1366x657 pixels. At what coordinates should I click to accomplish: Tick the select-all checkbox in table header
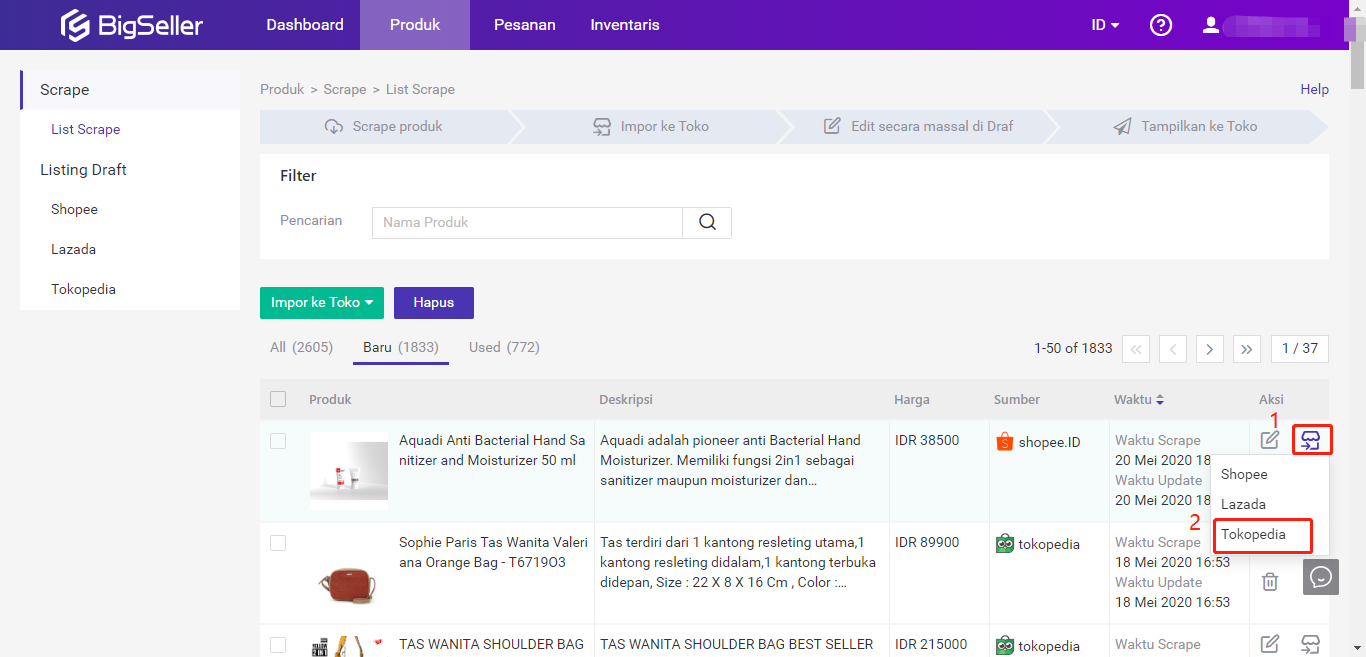pyautogui.click(x=278, y=399)
